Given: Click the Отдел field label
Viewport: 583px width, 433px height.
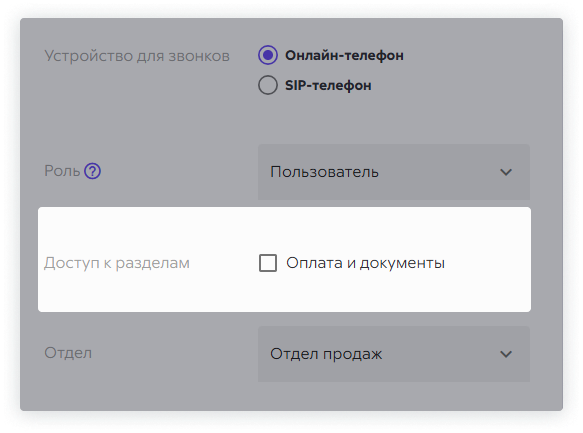Looking at the screenshot, I should click(68, 353).
